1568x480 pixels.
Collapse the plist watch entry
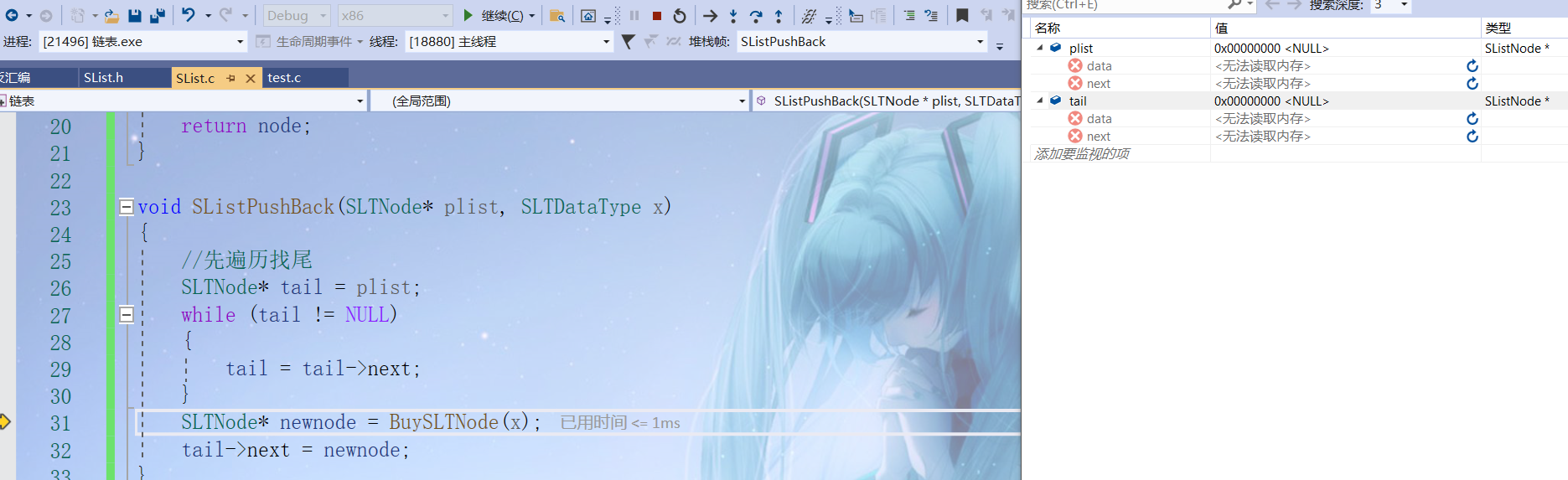[x=1040, y=48]
